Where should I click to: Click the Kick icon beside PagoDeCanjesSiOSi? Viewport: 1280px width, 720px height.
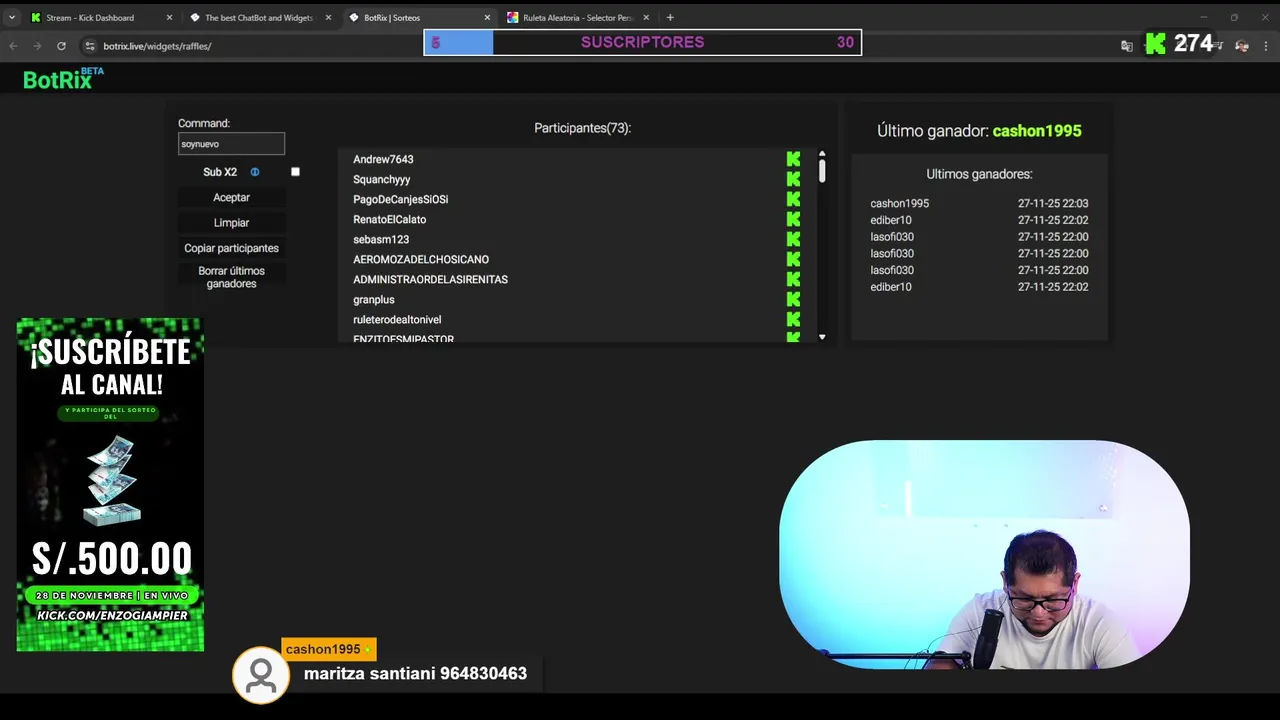click(793, 199)
